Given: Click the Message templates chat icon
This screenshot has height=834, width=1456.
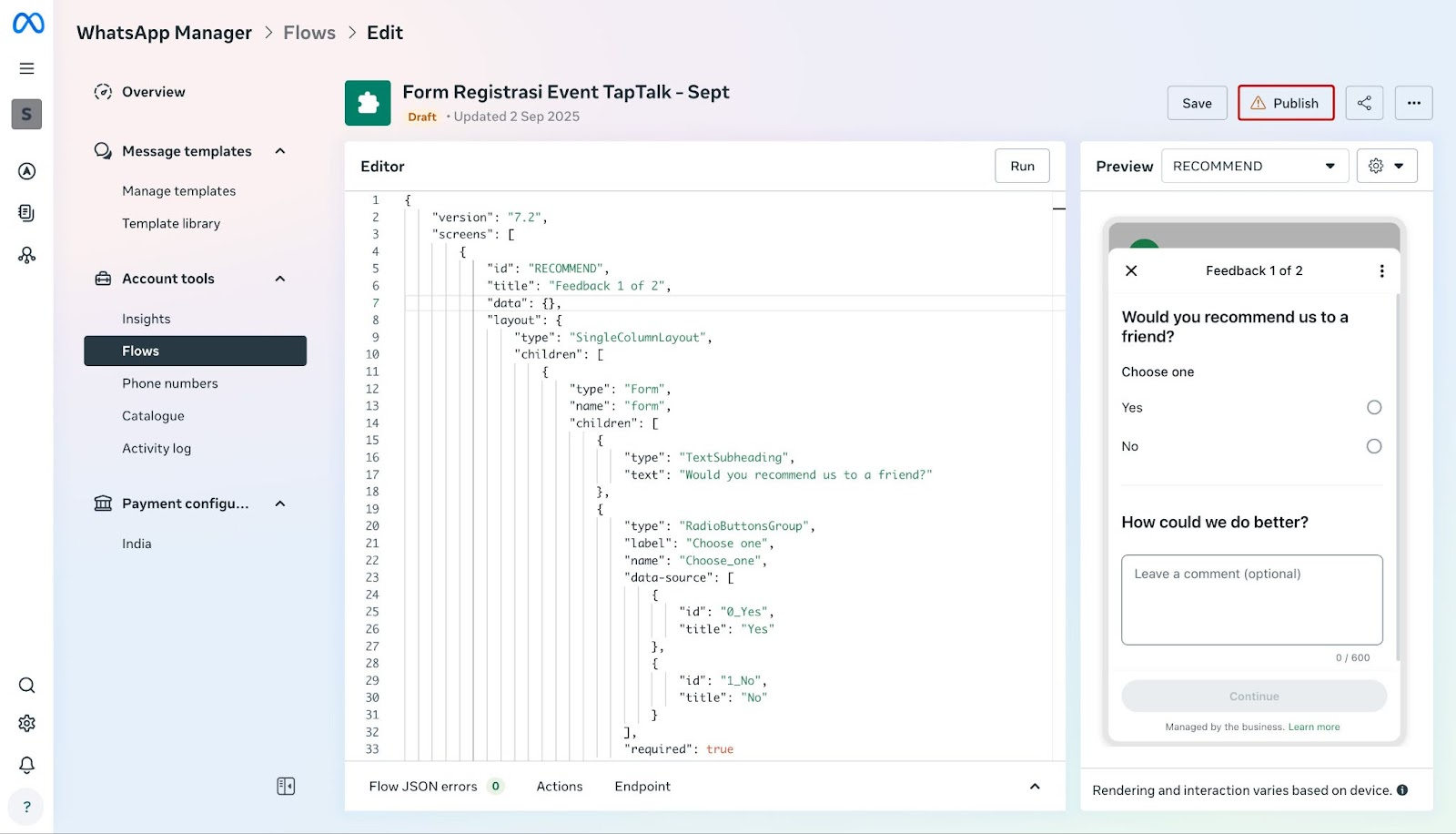Looking at the screenshot, I should [x=103, y=151].
